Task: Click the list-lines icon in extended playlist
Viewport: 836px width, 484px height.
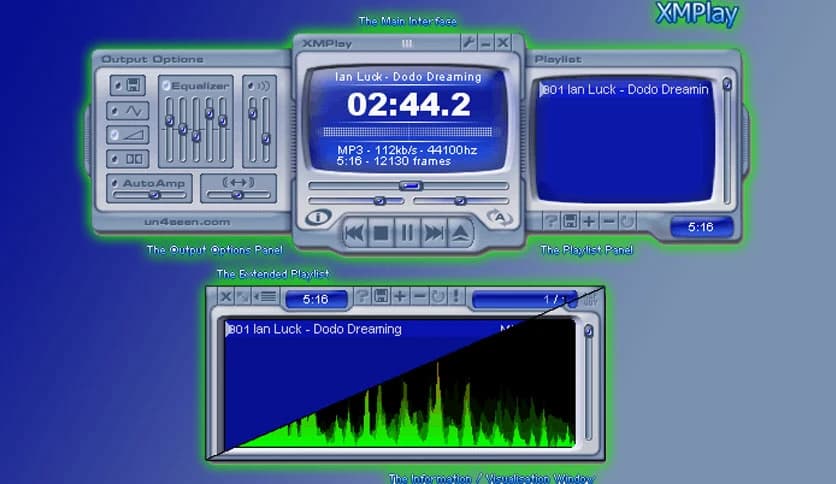Action: pos(265,296)
